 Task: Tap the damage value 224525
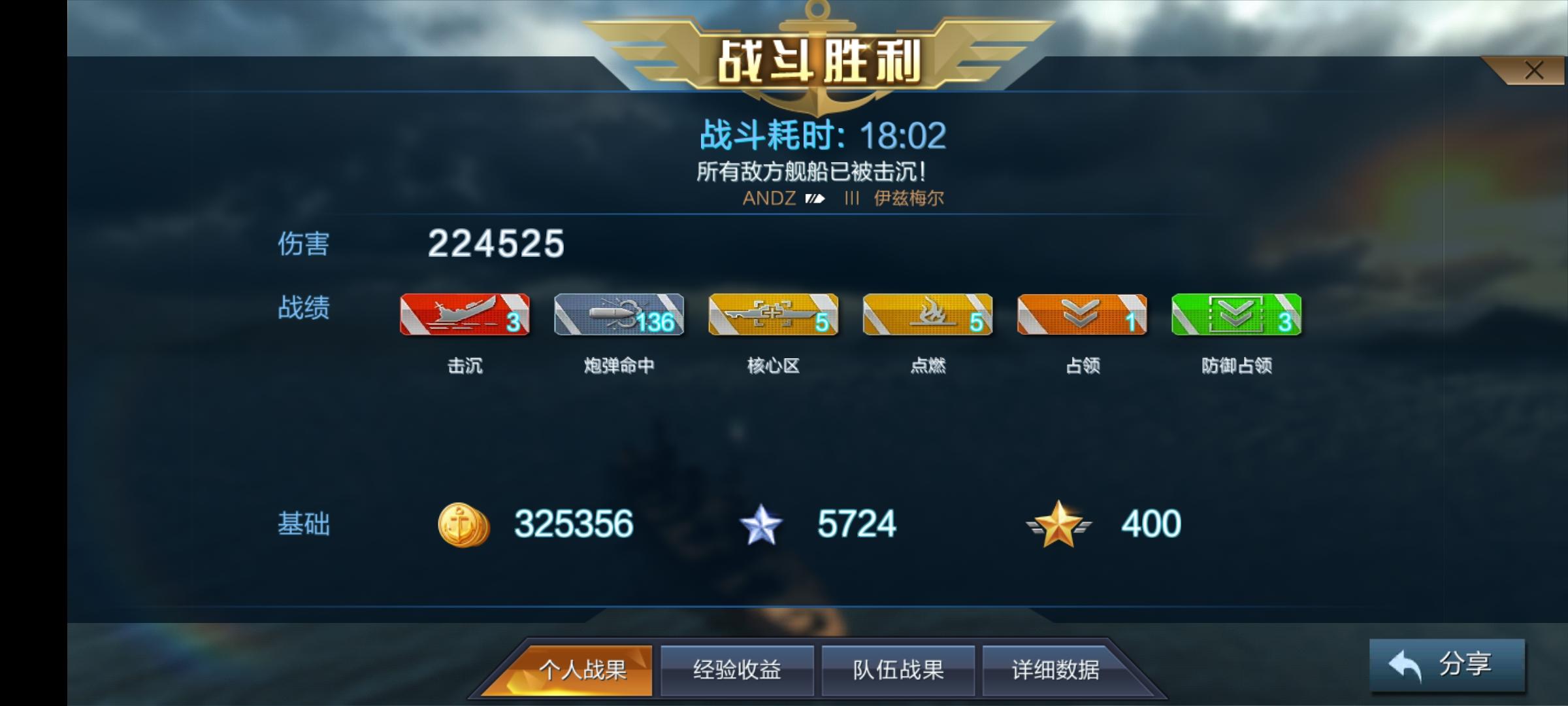click(496, 244)
